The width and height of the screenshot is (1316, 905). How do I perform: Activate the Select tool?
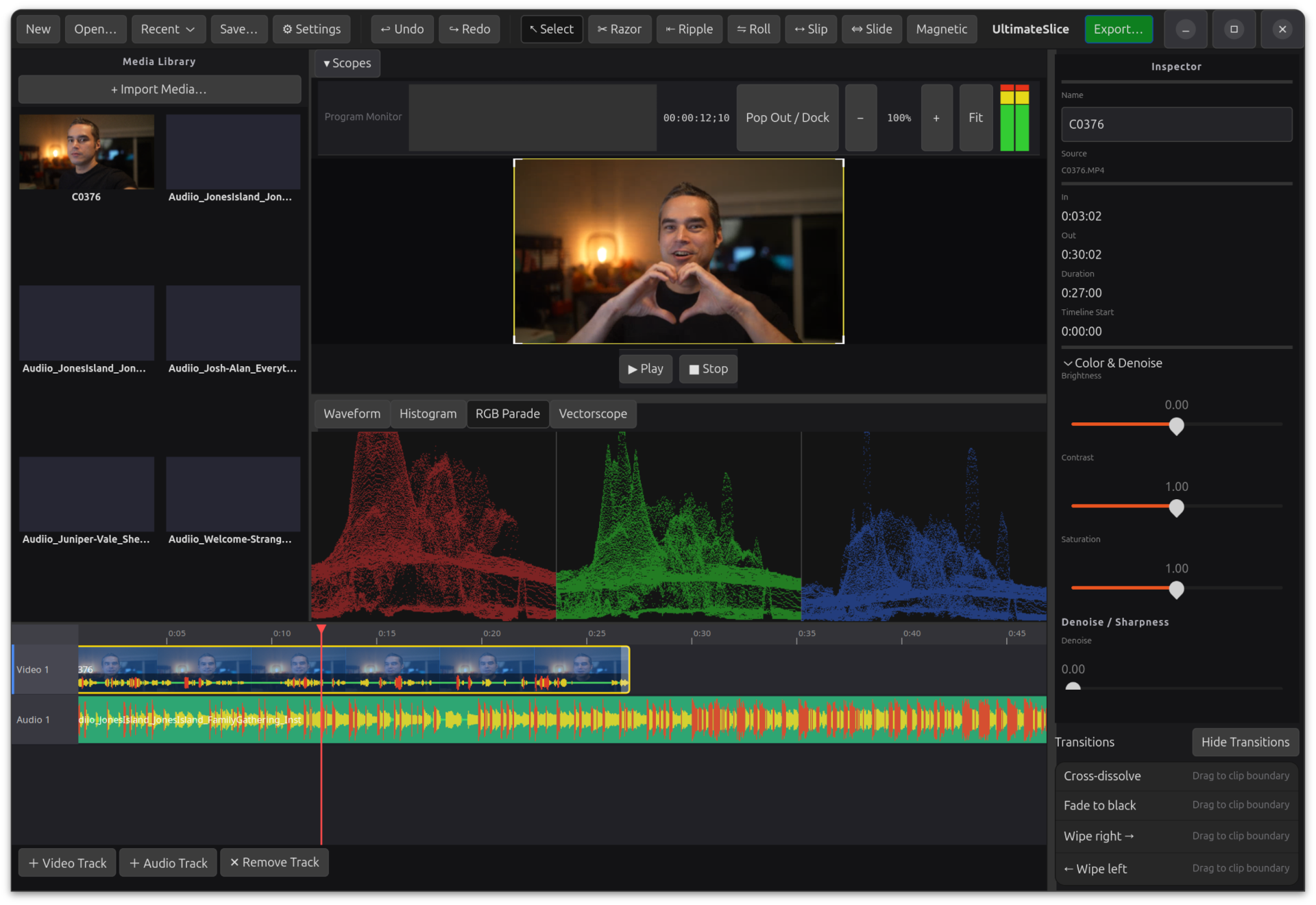pyautogui.click(x=551, y=29)
